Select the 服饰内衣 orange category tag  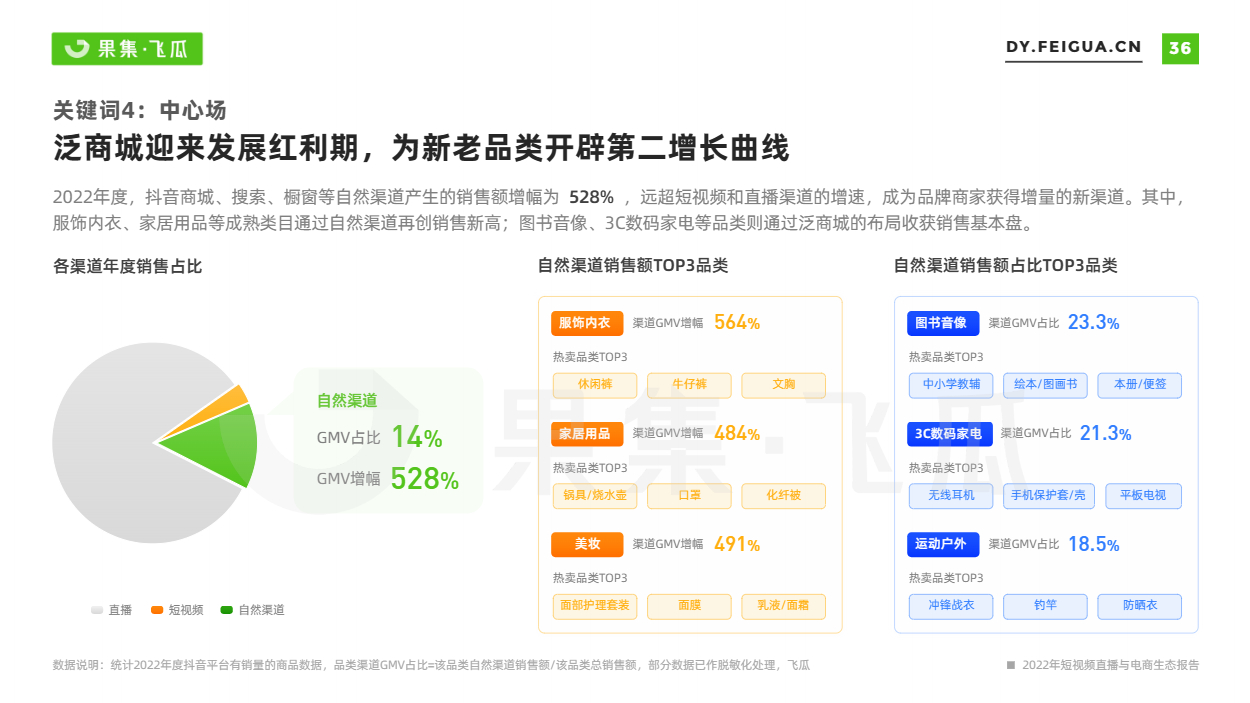point(587,323)
